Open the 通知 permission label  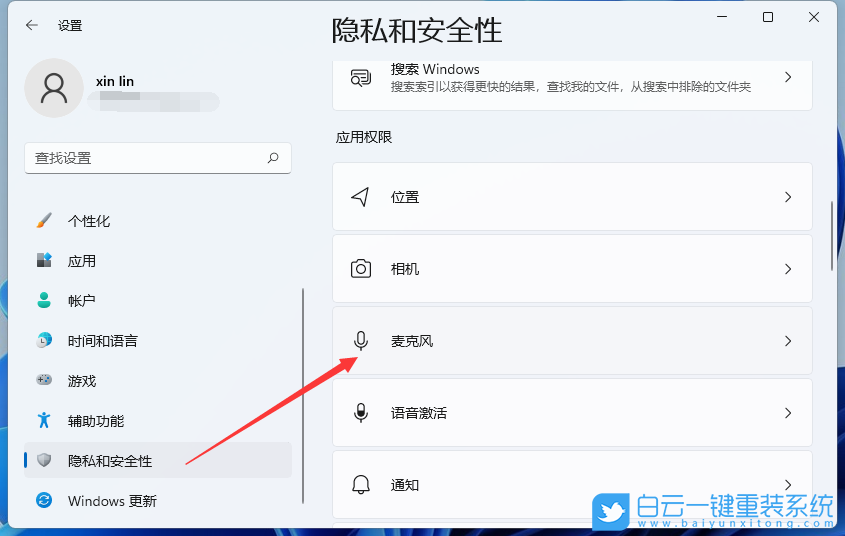tap(405, 485)
